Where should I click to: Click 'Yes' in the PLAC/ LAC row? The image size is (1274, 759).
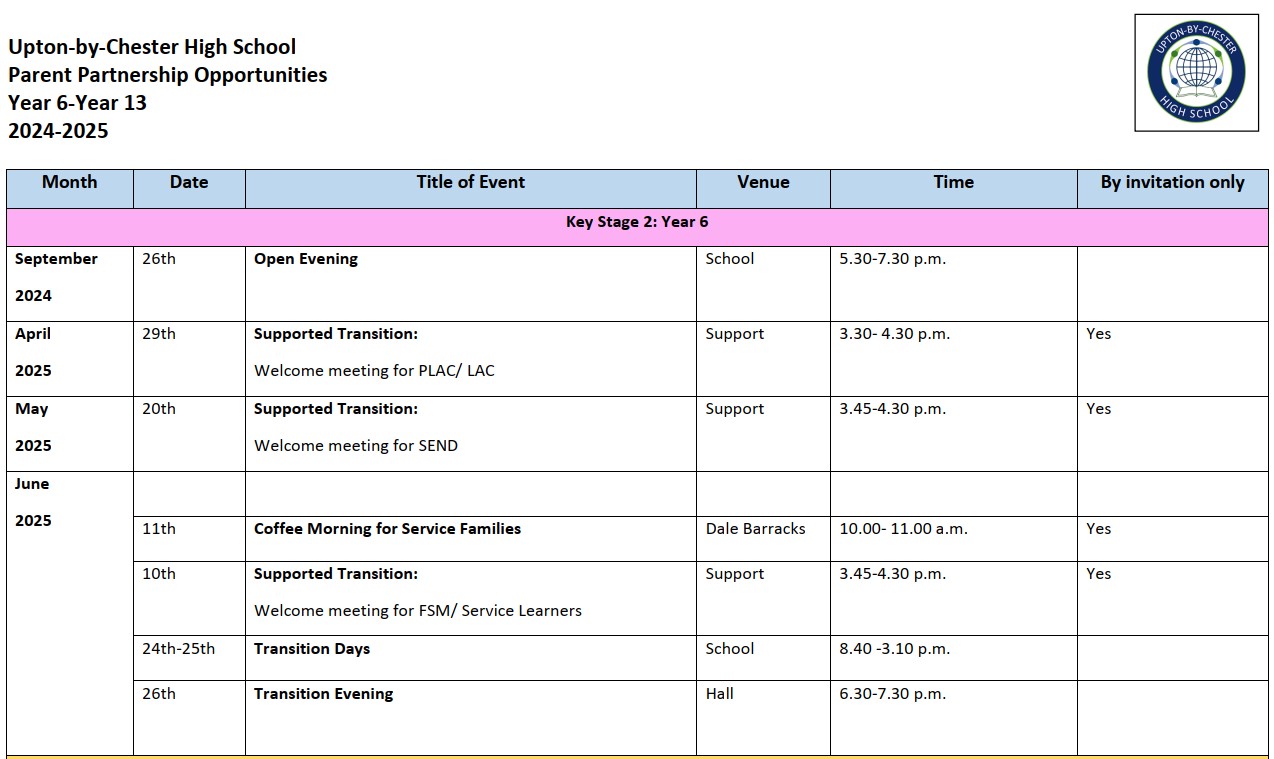point(1099,334)
